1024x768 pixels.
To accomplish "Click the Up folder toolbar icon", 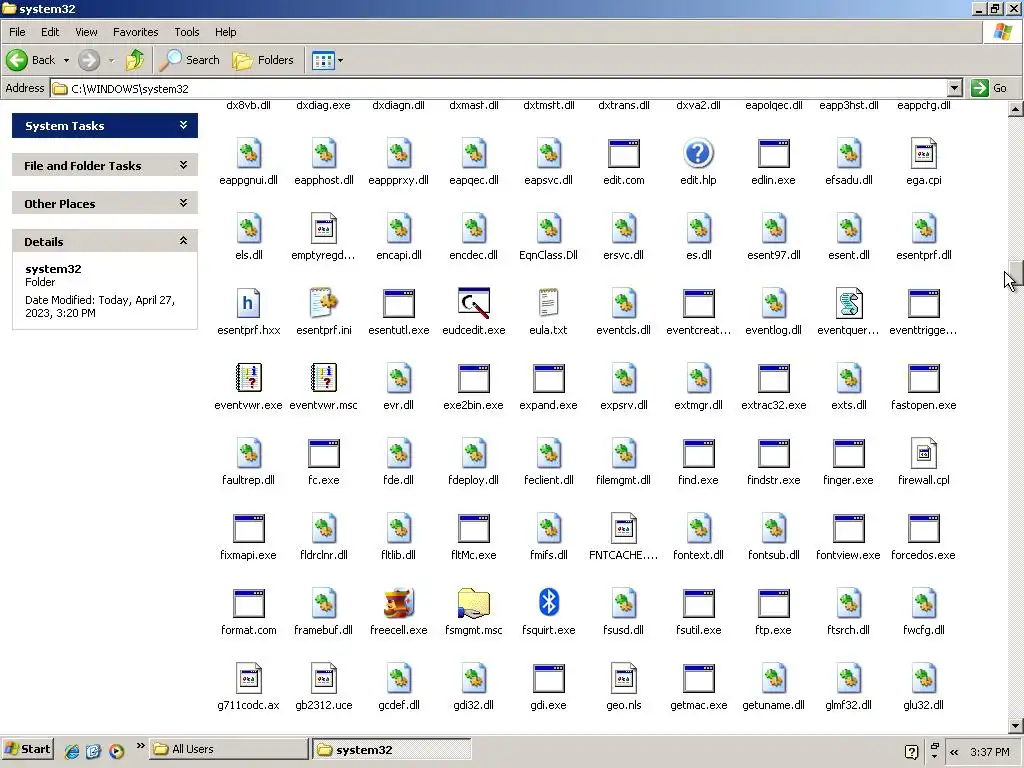I will tap(135, 60).
